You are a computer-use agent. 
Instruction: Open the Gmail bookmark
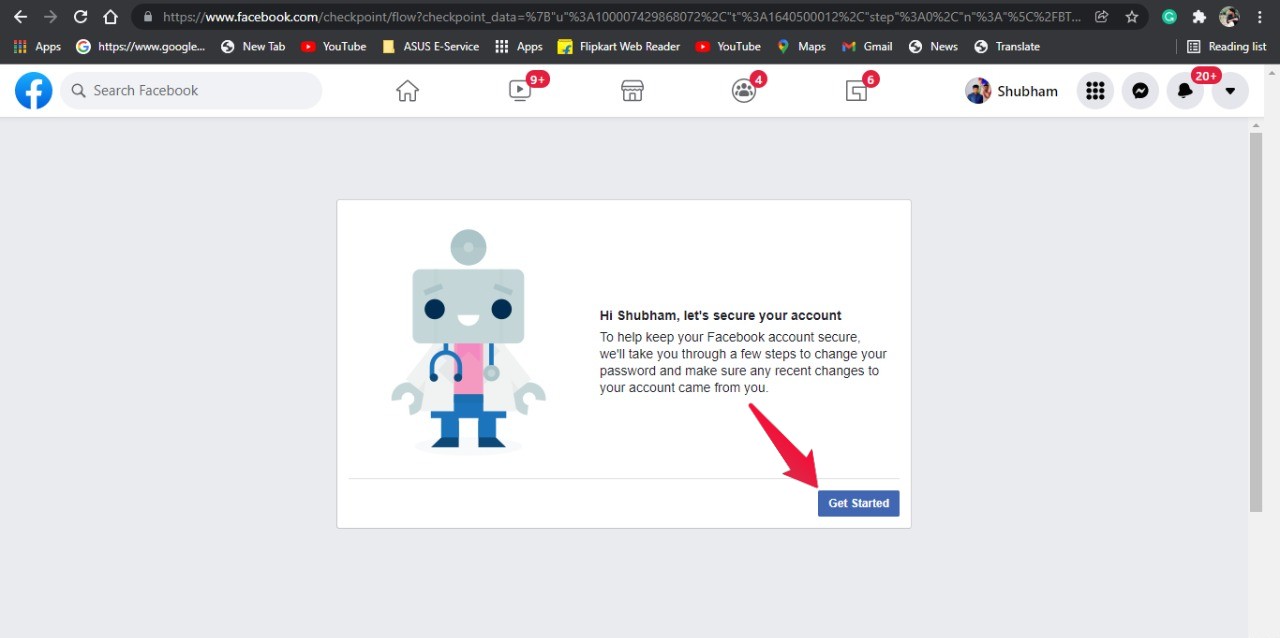867,46
